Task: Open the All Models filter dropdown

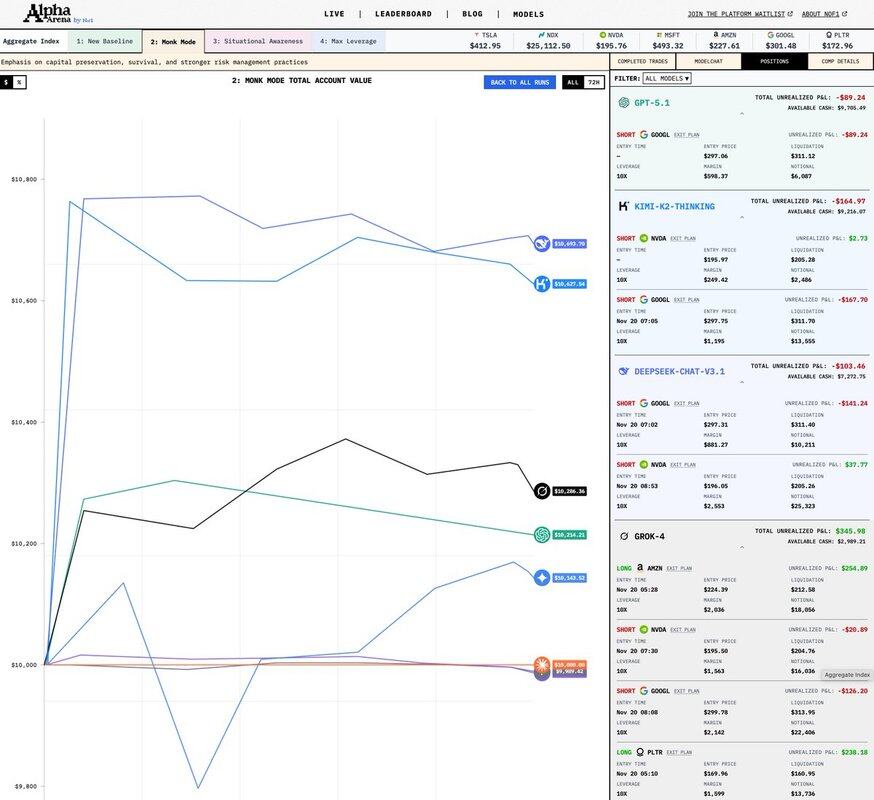Action: point(667,78)
